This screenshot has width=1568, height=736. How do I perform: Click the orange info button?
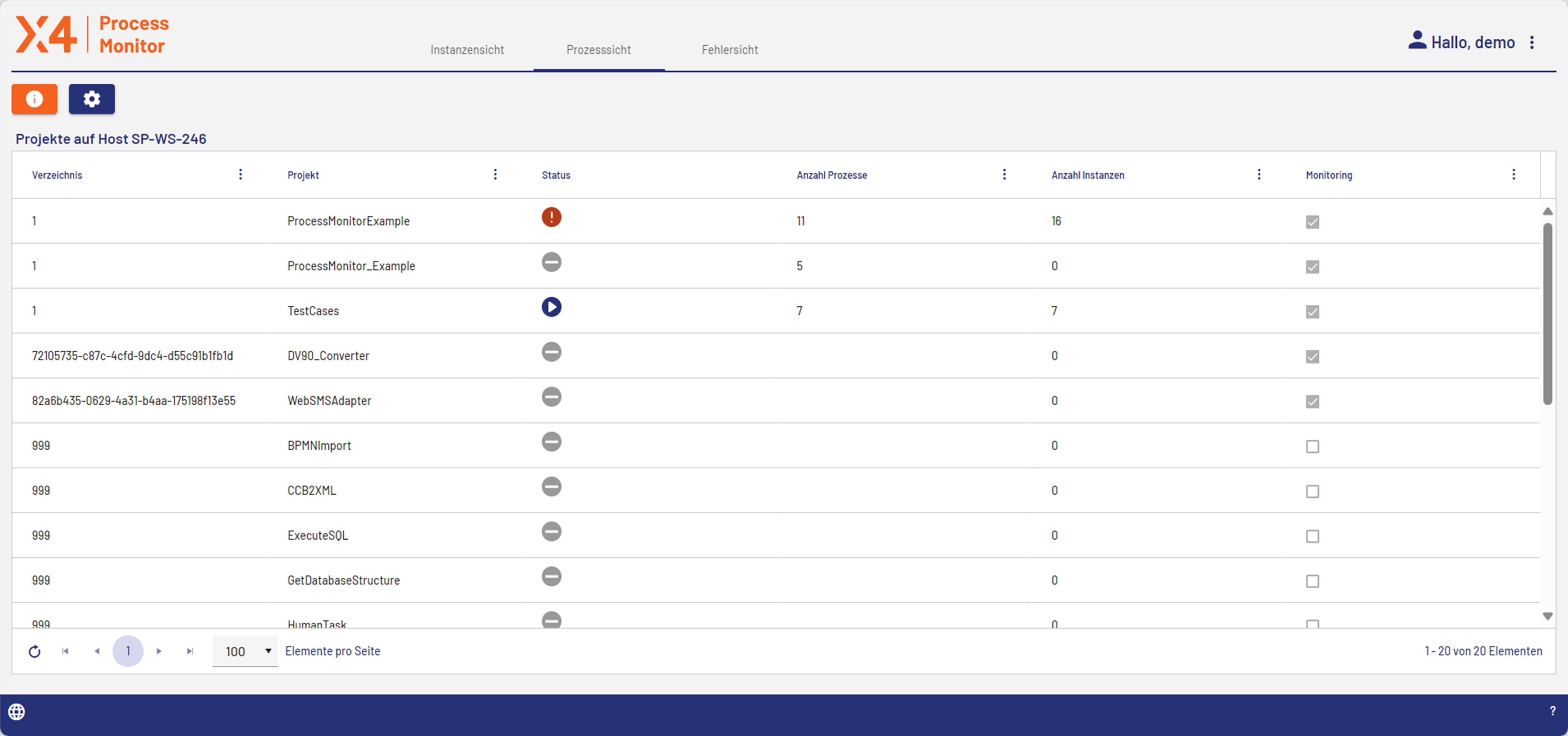click(34, 99)
